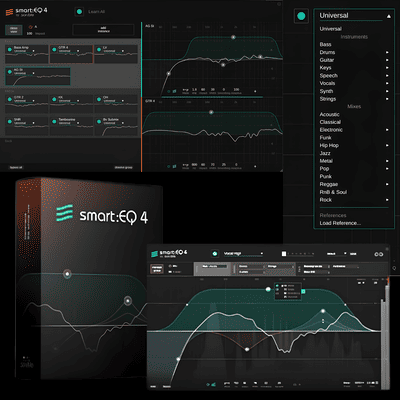Screen dimensions: 400x400
Task: Open the Bass Amp profile dropdown arrow
Action: tap(33, 51)
